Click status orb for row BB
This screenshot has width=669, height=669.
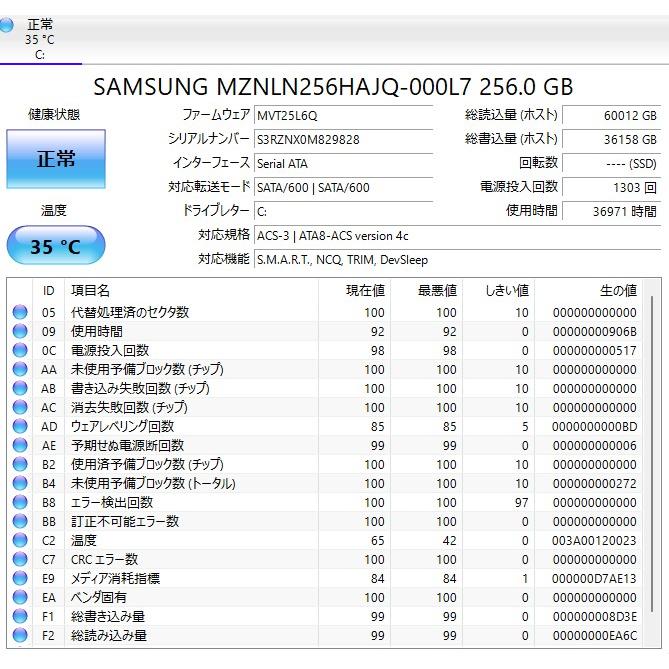tap(20, 521)
